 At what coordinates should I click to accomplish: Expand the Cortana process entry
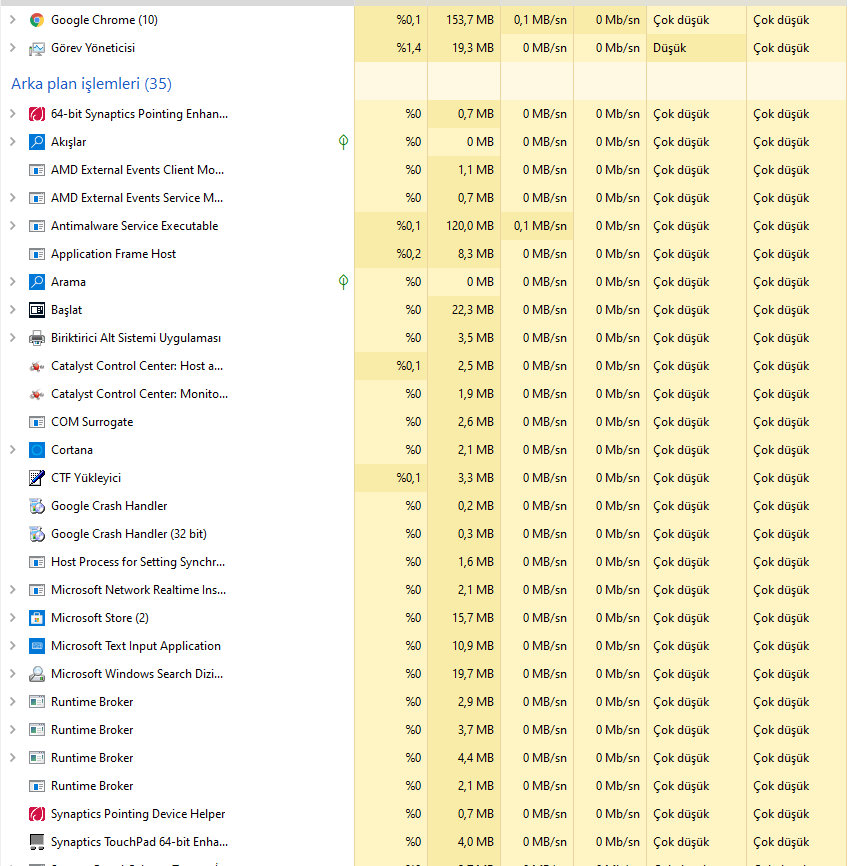[12, 450]
